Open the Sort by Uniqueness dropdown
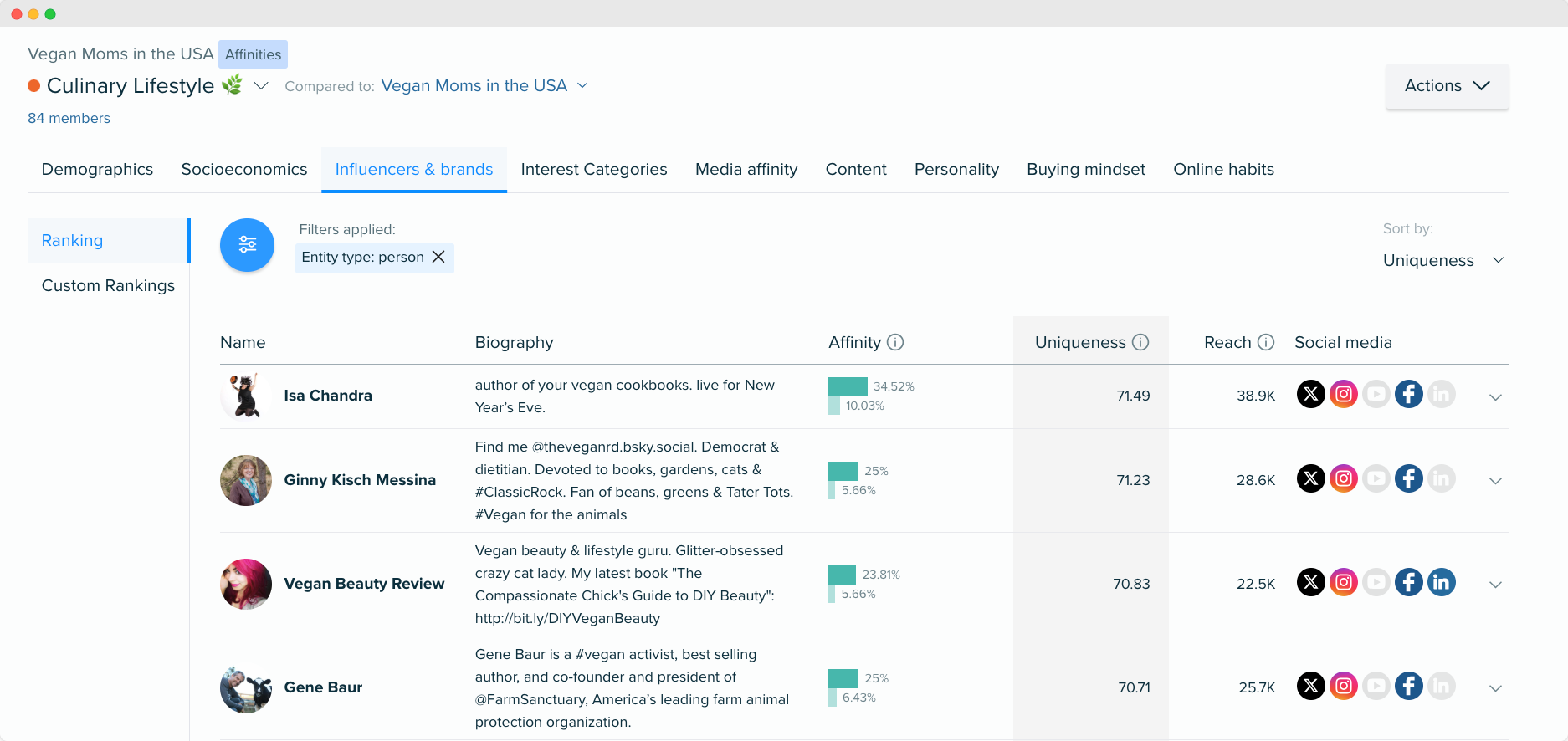The width and height of the screenshot is (1568, 741). coord(1445,261)
